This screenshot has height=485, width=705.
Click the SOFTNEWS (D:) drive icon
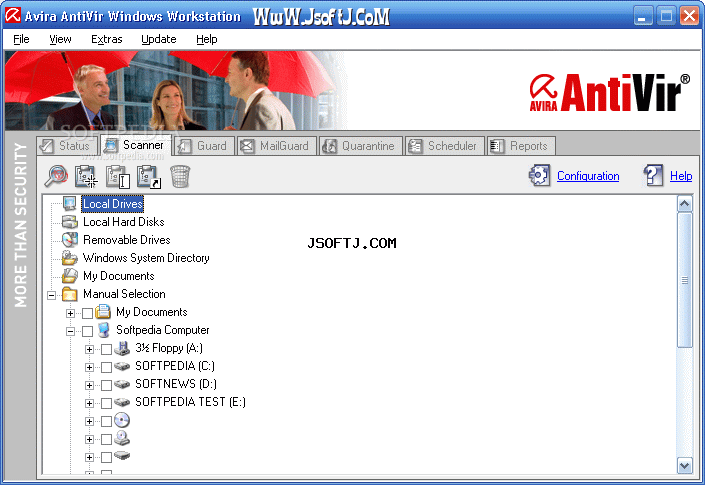pyautogui.click(x=122, y=384)
